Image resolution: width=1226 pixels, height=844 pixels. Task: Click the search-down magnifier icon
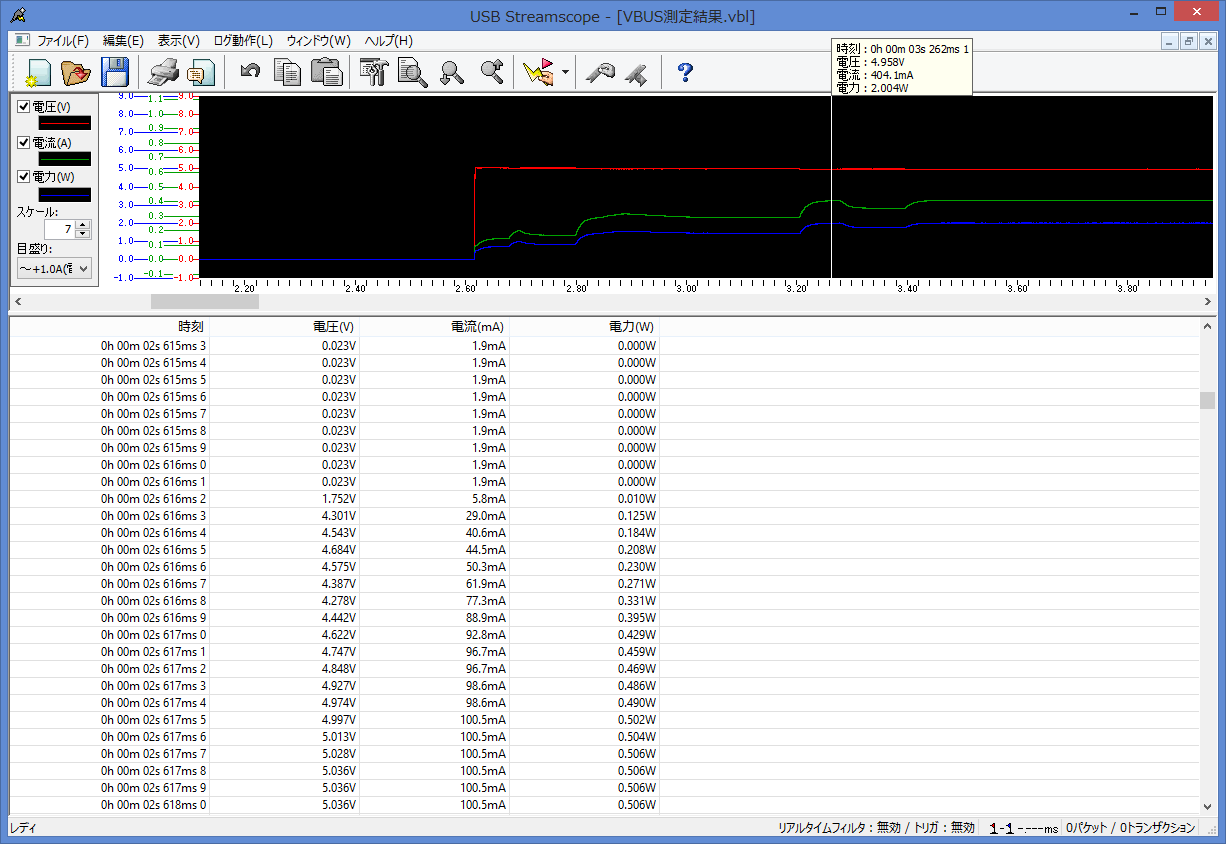point(453,72)
